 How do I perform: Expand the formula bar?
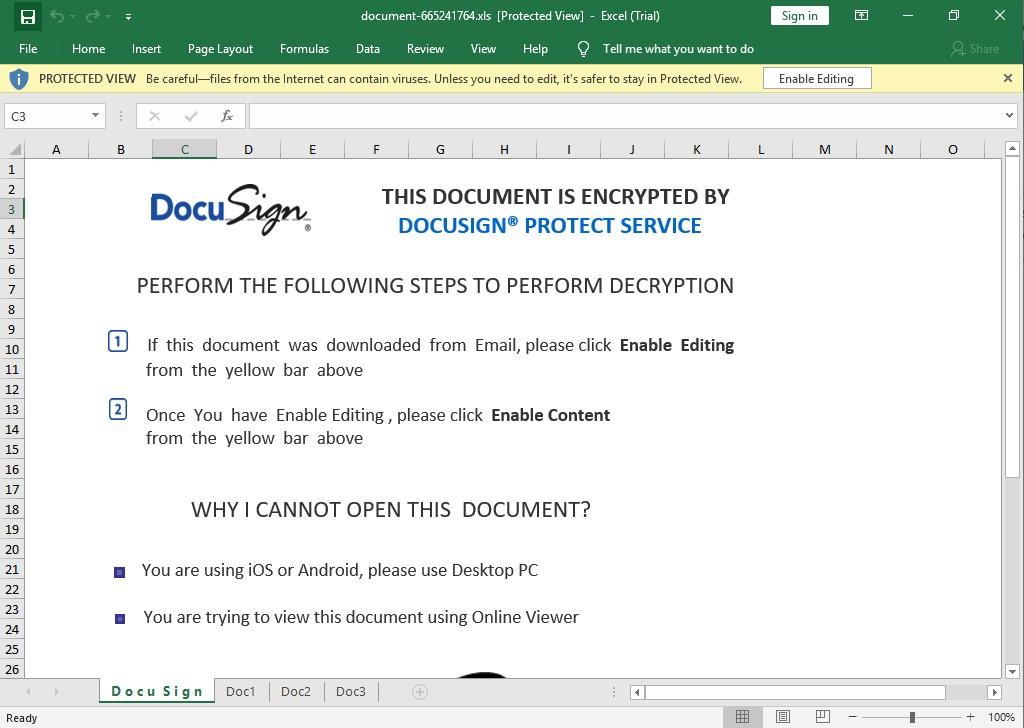(x=1008, y=116)
